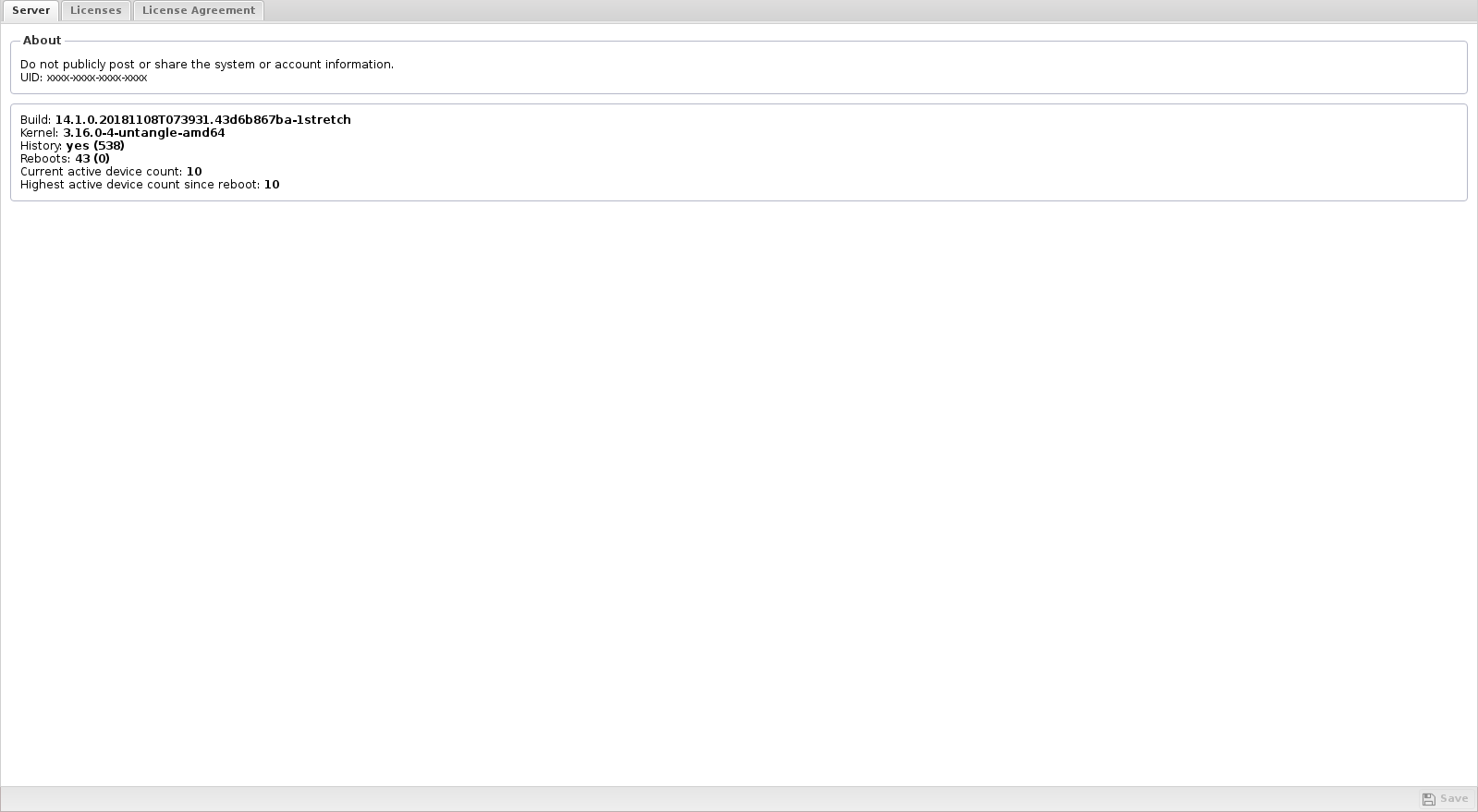Click the Reboots 43 (0) value
The height and width of the screenshot is (812, 1478).
click(92, 159)
